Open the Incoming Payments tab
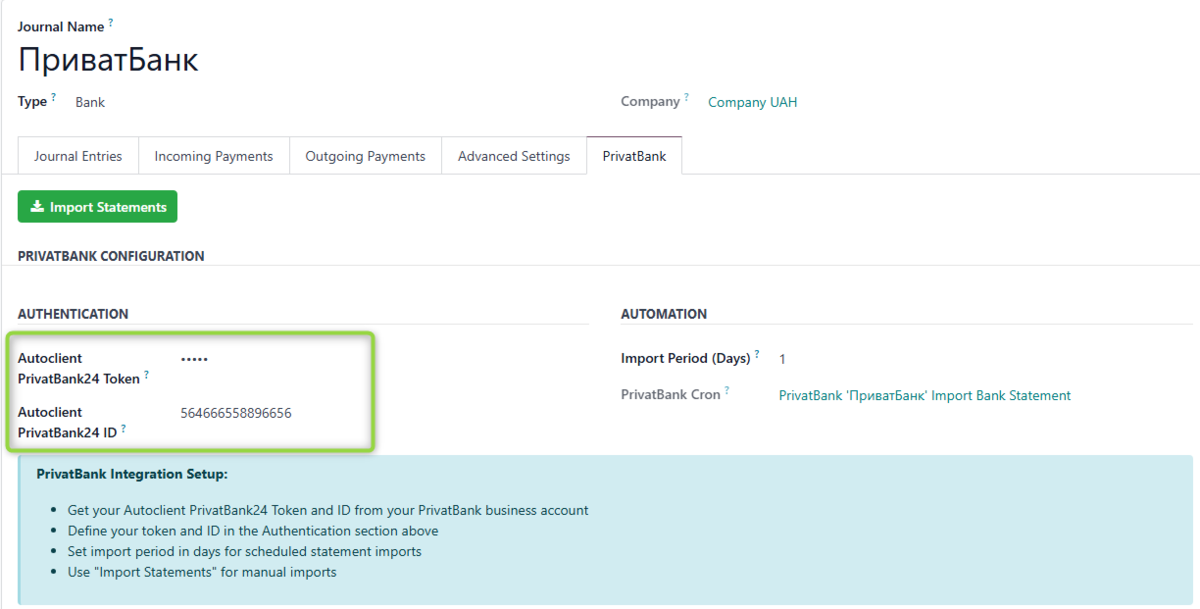 pyautogui.click(x=213, y=155)
